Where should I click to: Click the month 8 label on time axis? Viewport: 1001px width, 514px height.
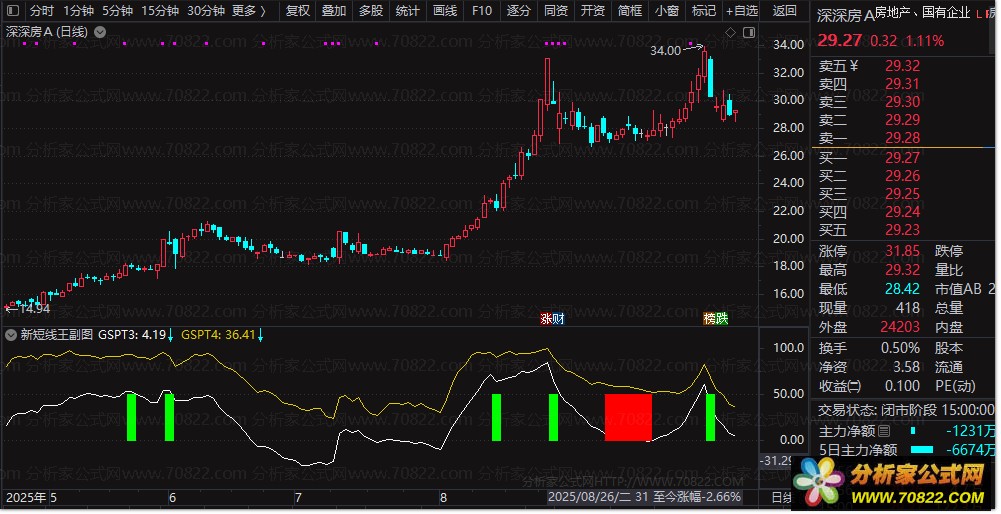tap(443, 498)
